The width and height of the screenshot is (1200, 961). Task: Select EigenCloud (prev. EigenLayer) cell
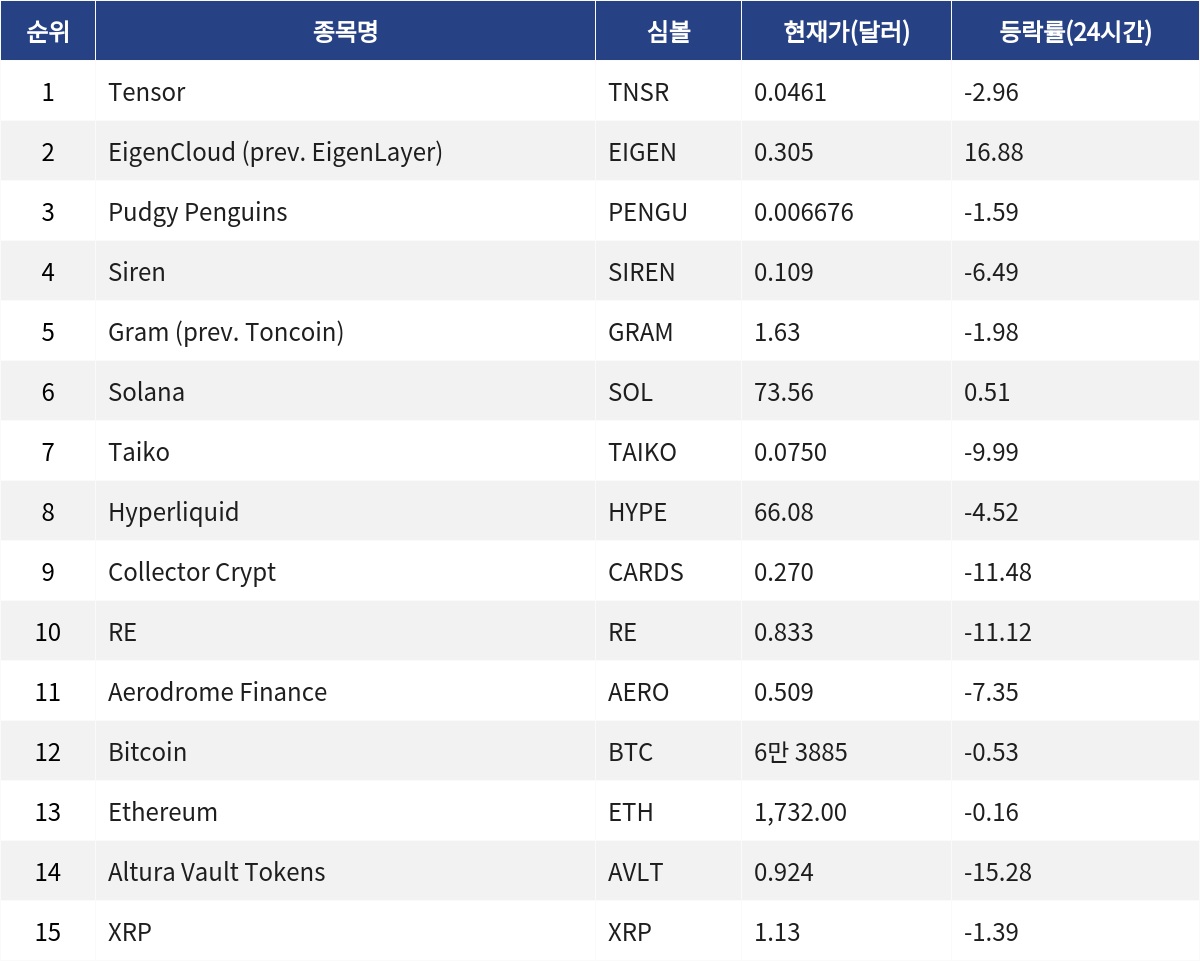345,152
